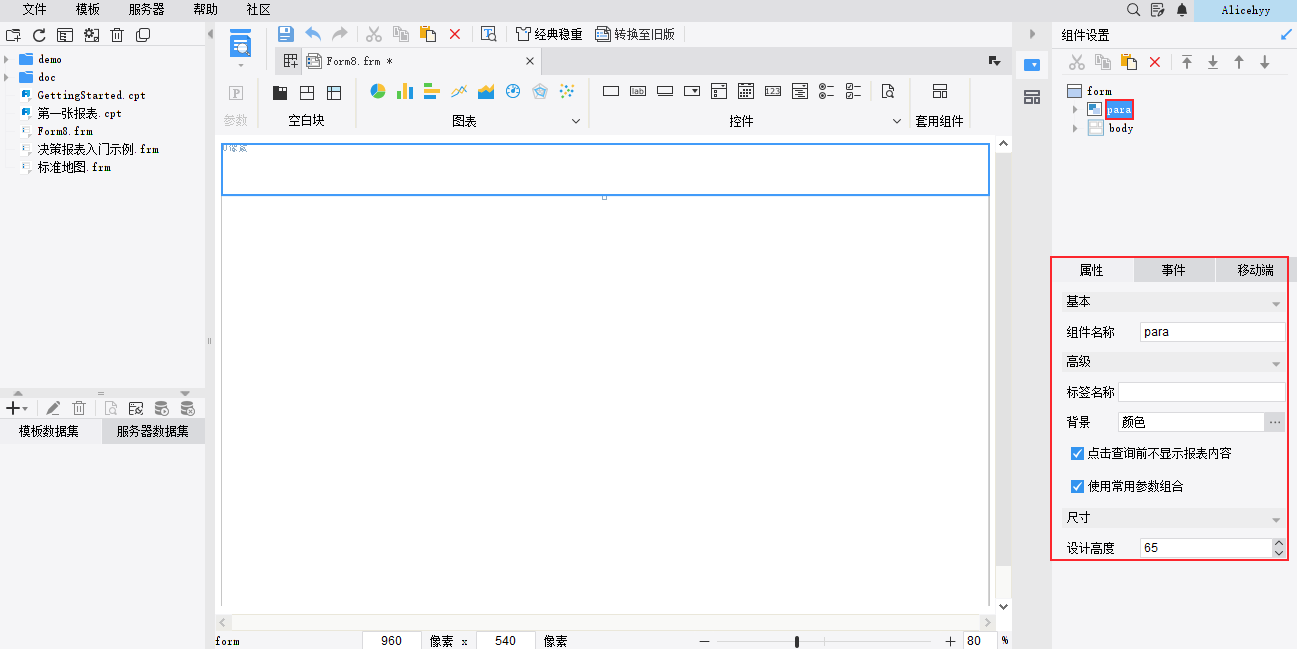The image size is (1297, 649).
Task: Move component to top in component settings
Action: tap(1187, 62)
